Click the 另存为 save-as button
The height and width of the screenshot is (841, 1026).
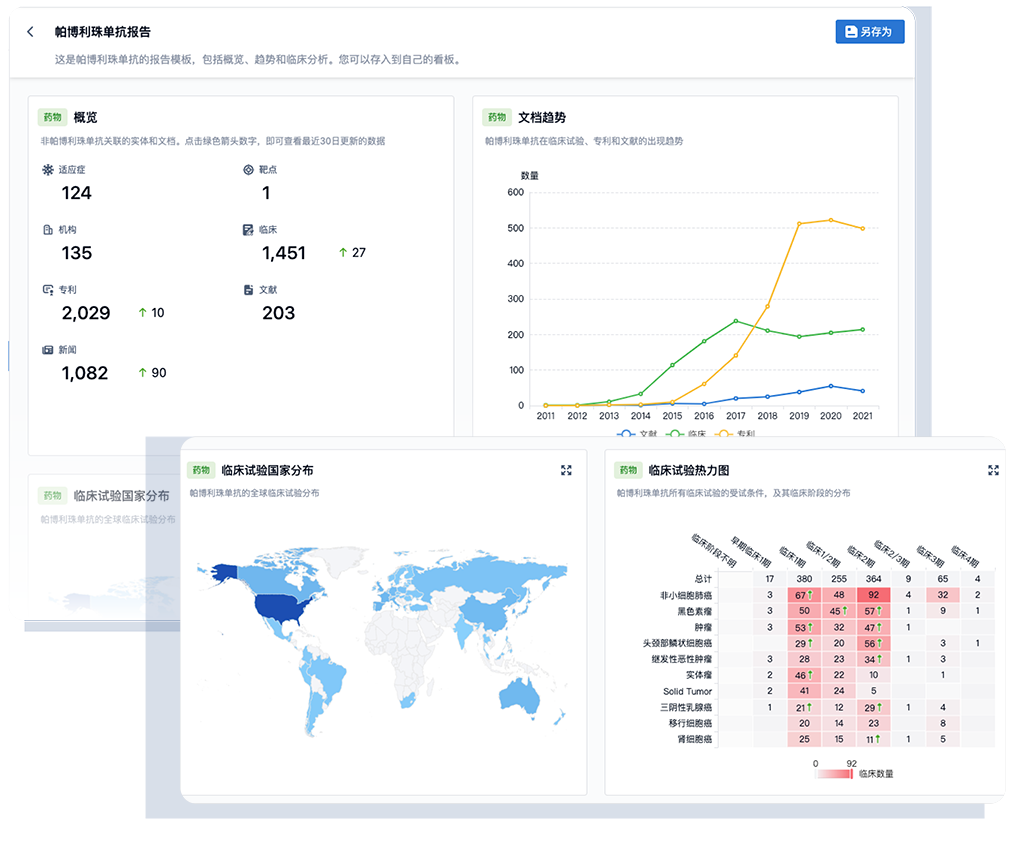pyautogui.click(x=869, y=32)
